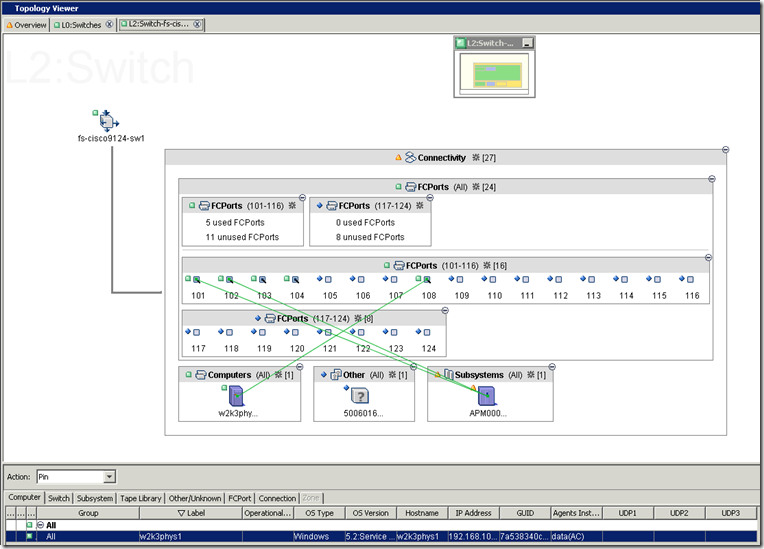The image size is (764, 549).
Task: Sort table by Label column
Action: (191, 513)
